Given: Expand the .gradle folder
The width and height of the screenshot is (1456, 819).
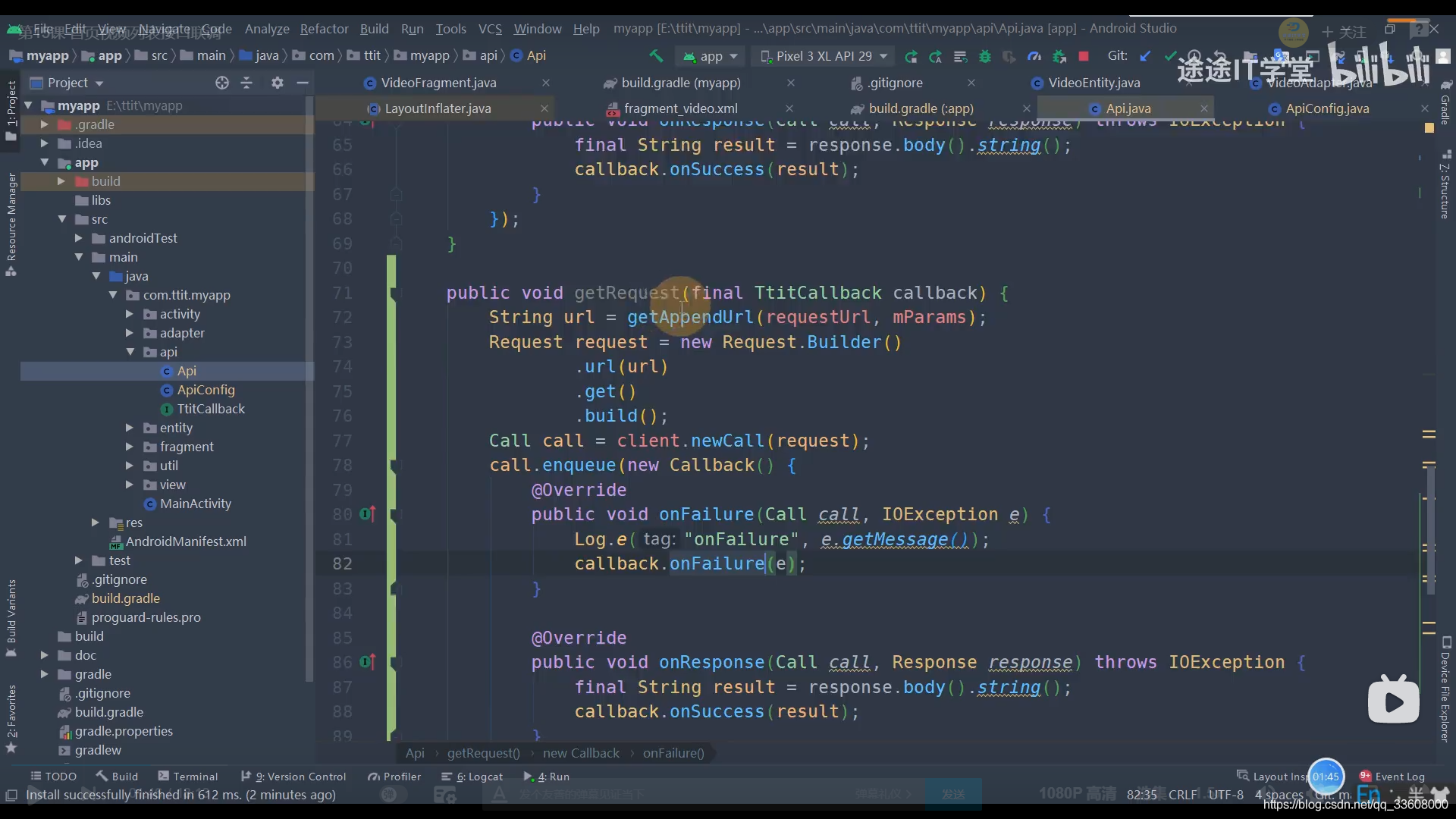Looking at the screenshot, I should coord(44,124).
